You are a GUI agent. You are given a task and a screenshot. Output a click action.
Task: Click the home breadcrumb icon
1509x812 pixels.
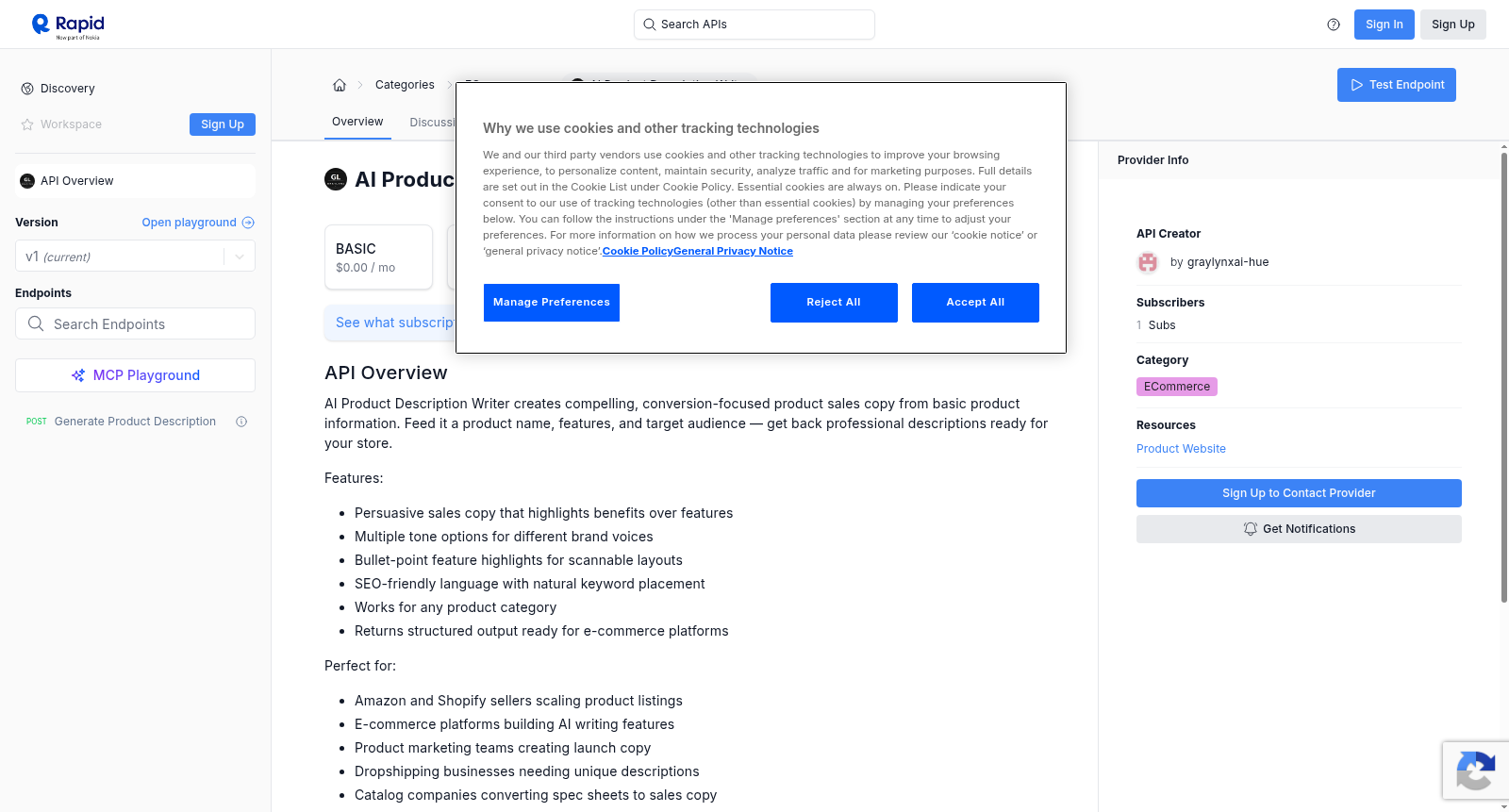[x=340, y=85]
